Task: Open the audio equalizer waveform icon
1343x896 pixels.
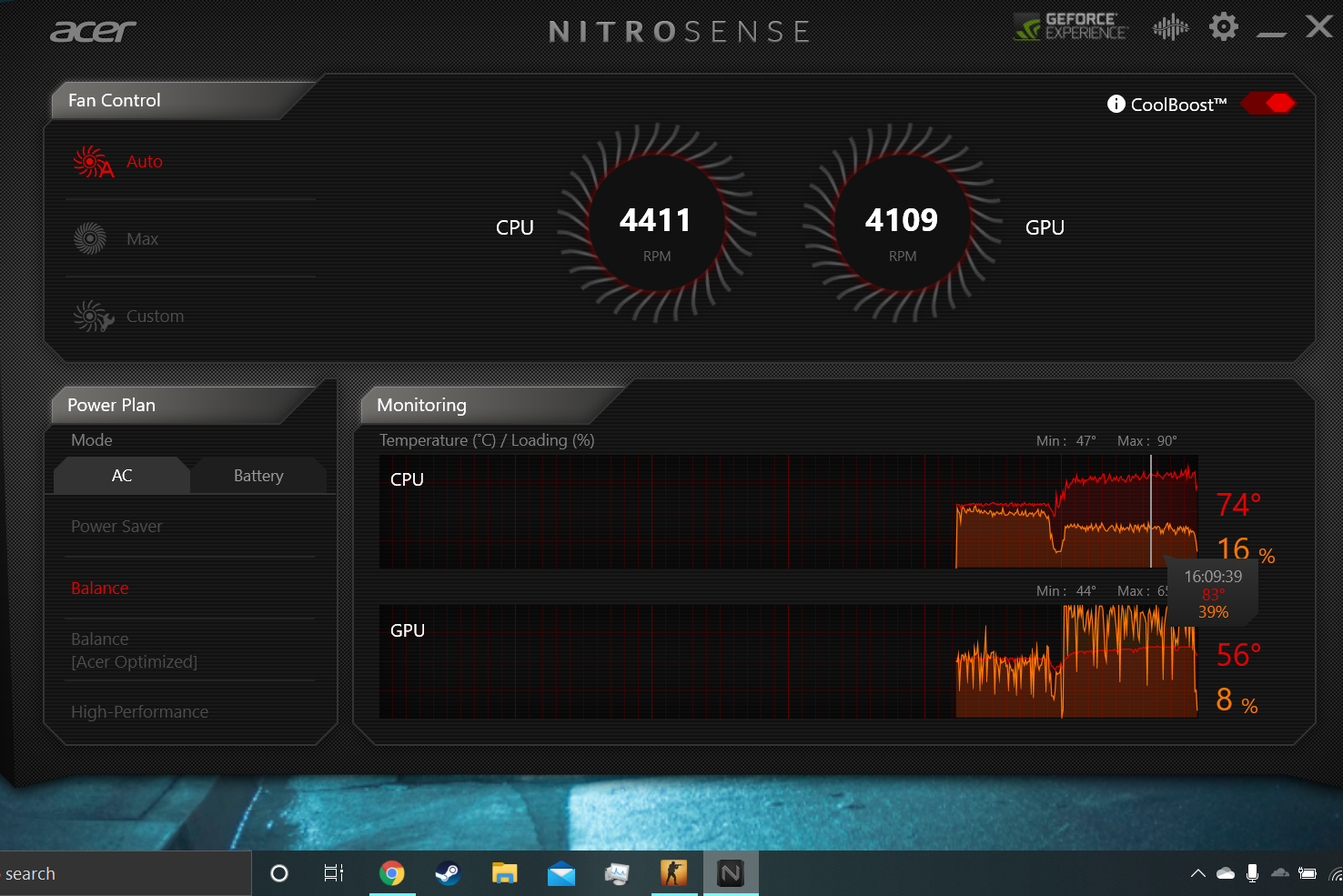Action: pos(1170,27)
